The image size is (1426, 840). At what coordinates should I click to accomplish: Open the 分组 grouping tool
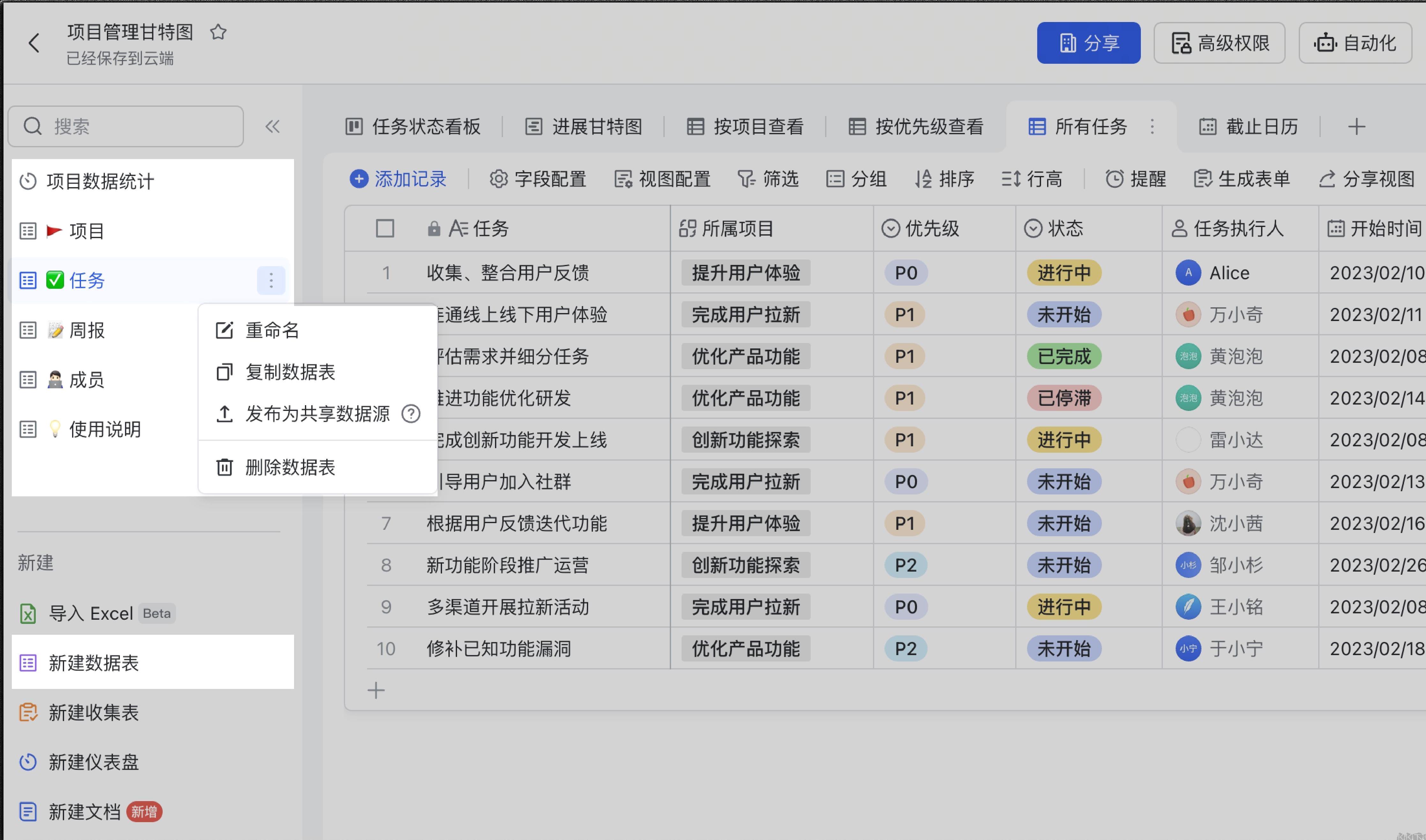[x=856, y=179]
